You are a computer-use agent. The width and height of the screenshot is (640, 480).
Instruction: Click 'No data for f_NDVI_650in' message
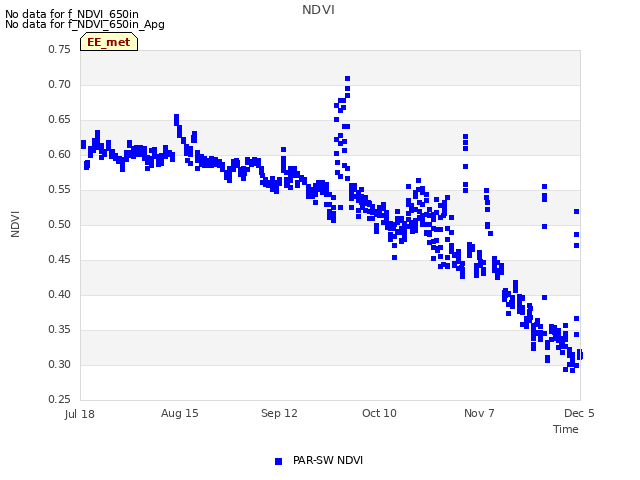tap(72, 14)
